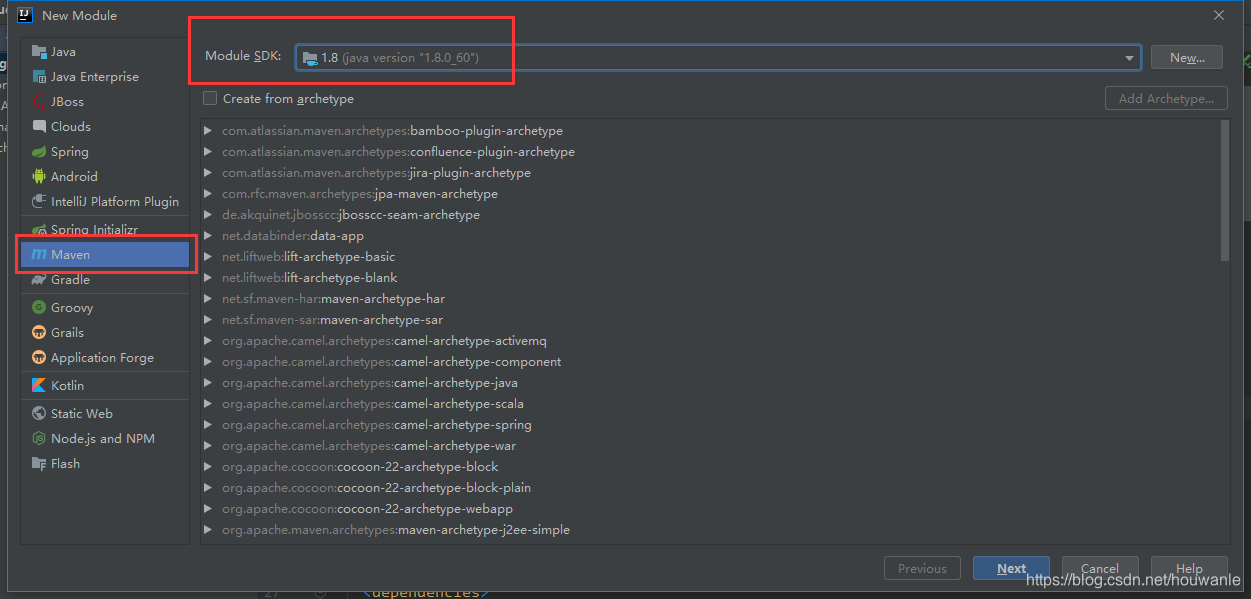
Task: Select Java Enterprise module type
Action: 105,76
